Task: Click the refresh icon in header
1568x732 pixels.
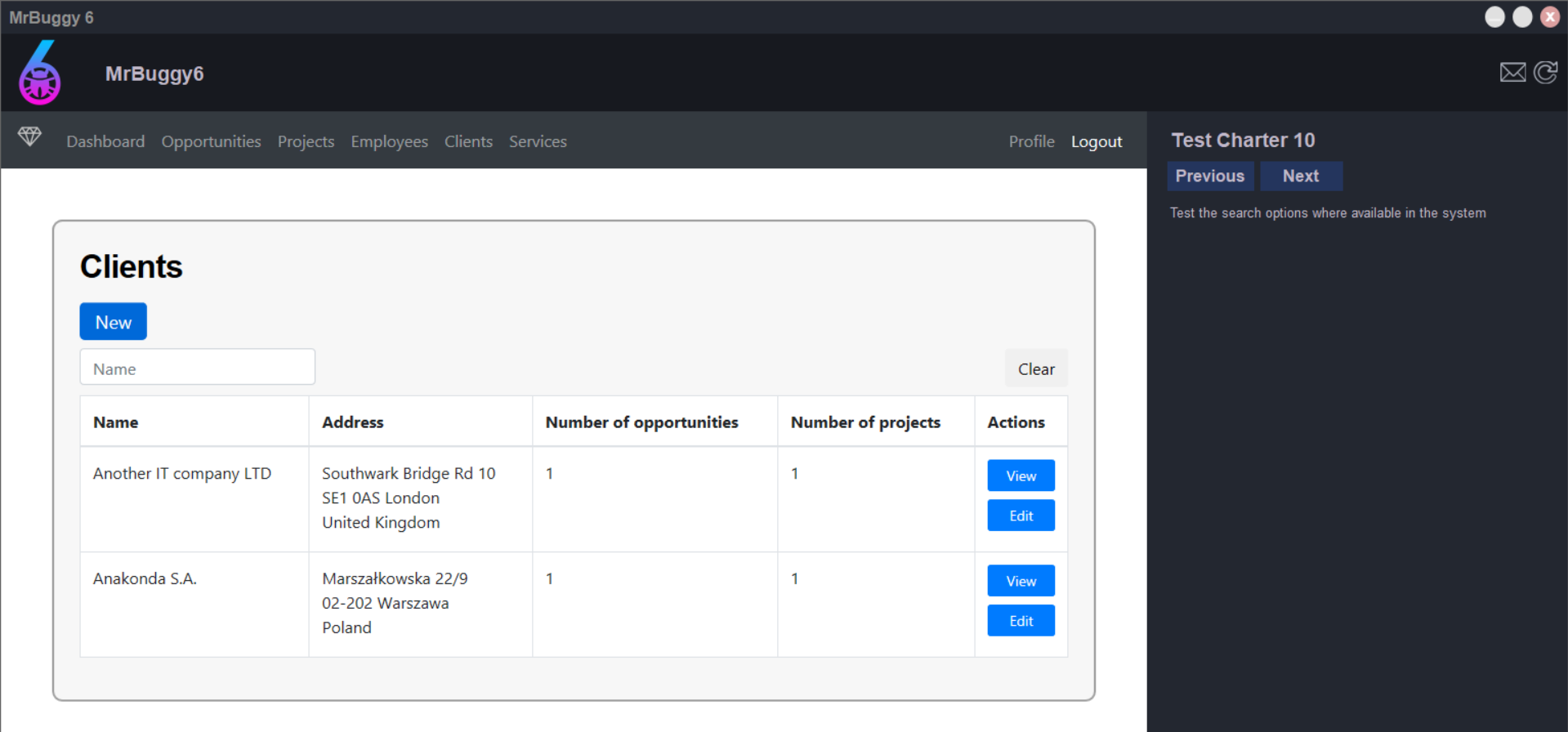Action: pos(1545,73)
